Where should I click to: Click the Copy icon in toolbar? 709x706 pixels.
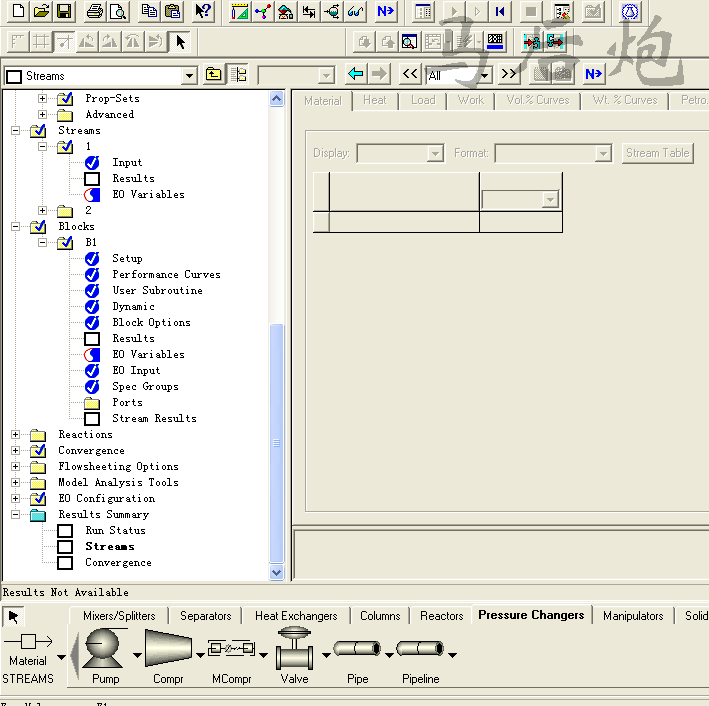[149, 11]
